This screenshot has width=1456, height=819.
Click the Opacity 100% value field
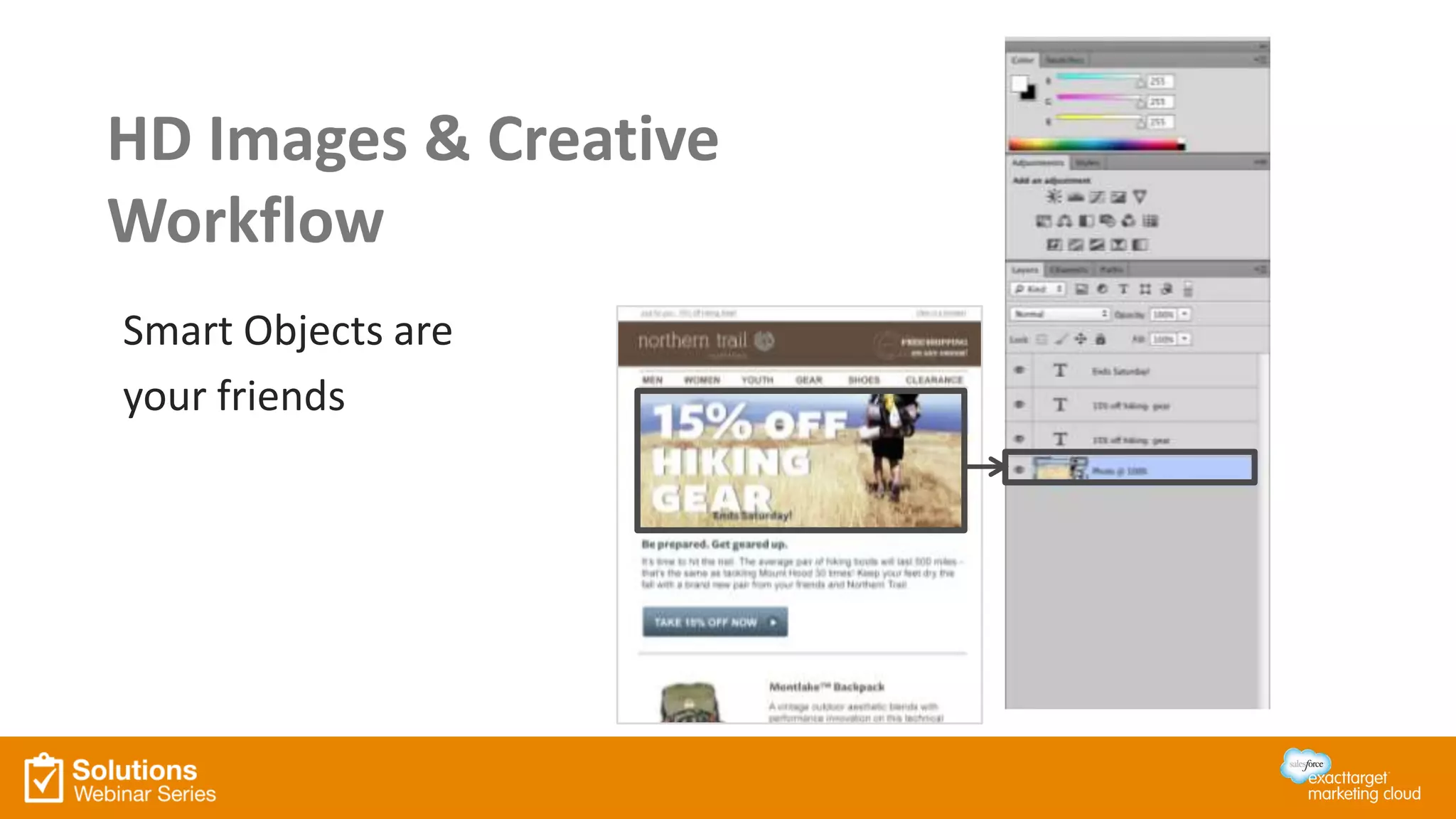tap(1163, 314)
